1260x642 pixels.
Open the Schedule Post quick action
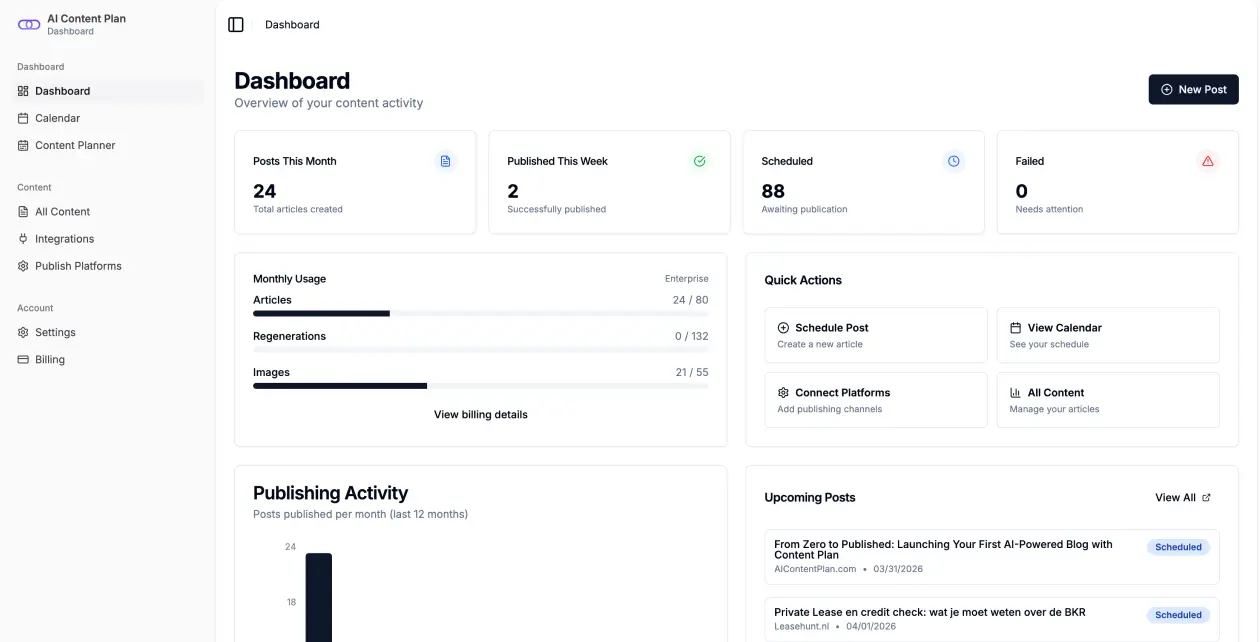point(876,335)
